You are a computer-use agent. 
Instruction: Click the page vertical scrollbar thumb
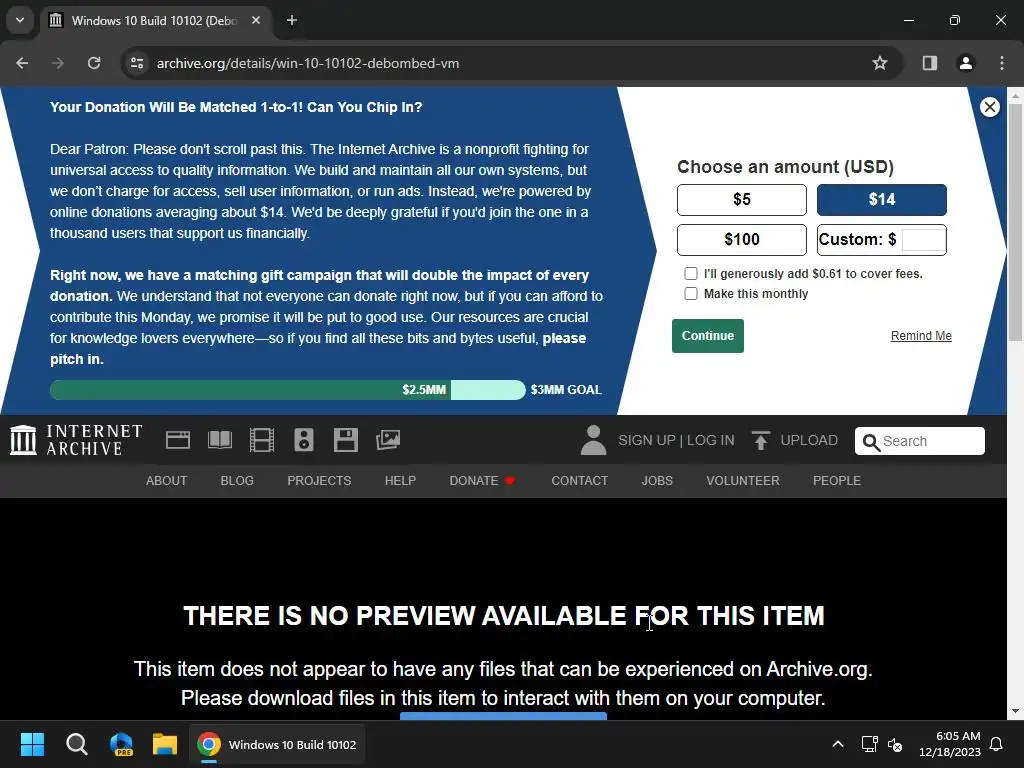coord(1015,222)
